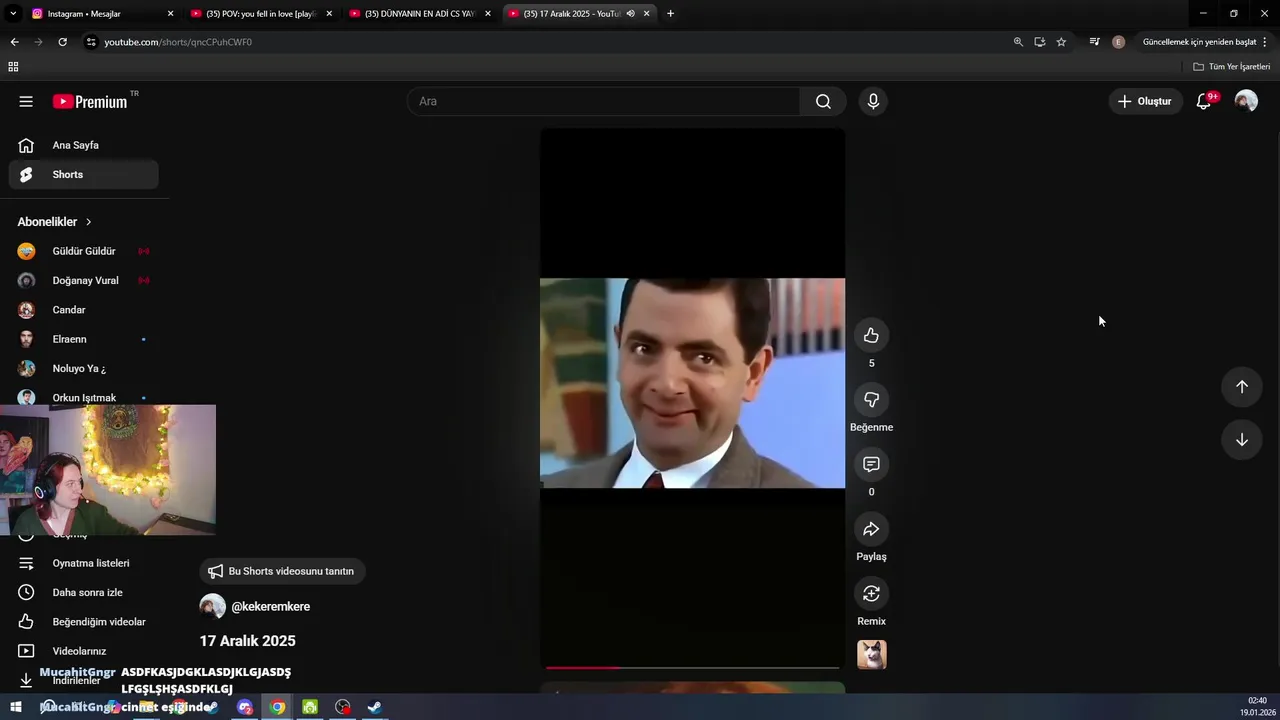
Task: Open the YouTube hamburger guide menu
Action: (26, 101)
